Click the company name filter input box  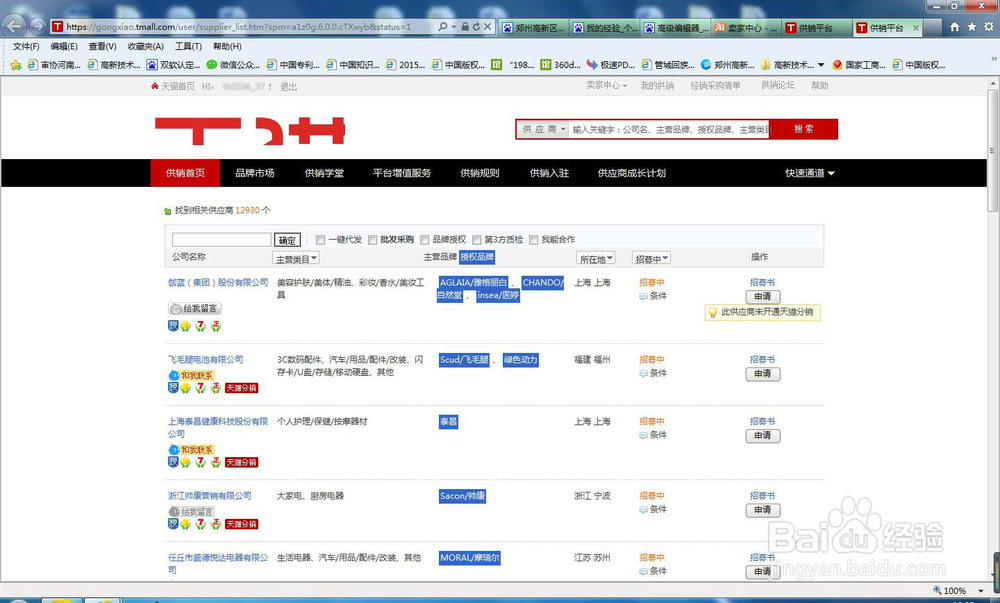click(221, 240)
